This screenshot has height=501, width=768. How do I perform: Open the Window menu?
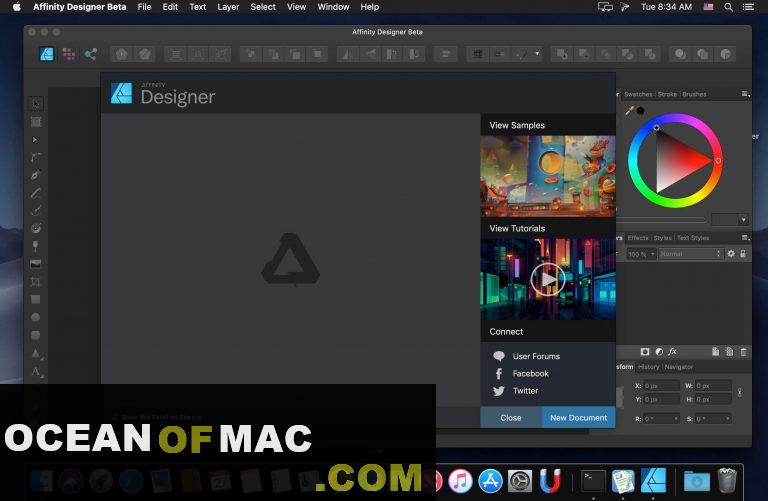(x=333, y=7)
